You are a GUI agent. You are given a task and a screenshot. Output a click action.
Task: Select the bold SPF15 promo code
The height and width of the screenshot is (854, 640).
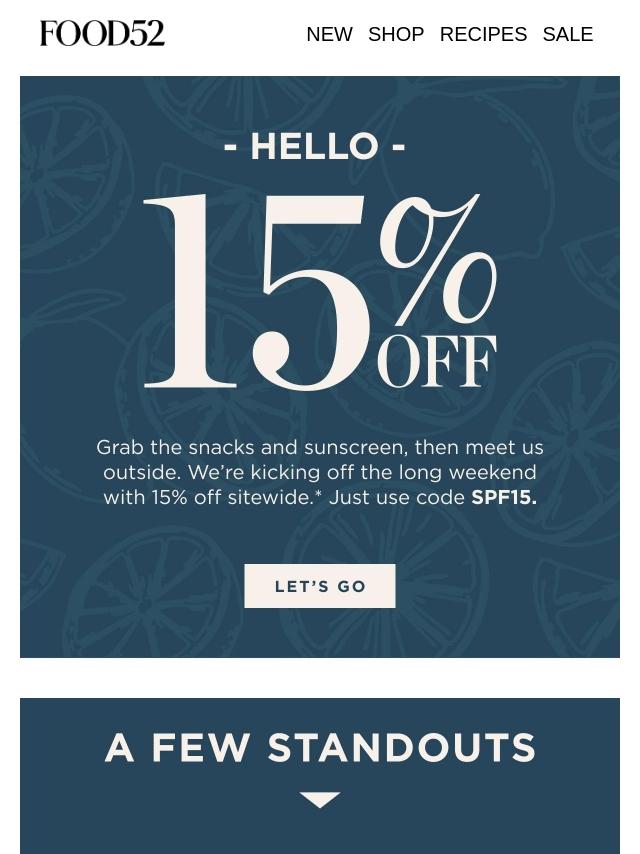point(504,497)
